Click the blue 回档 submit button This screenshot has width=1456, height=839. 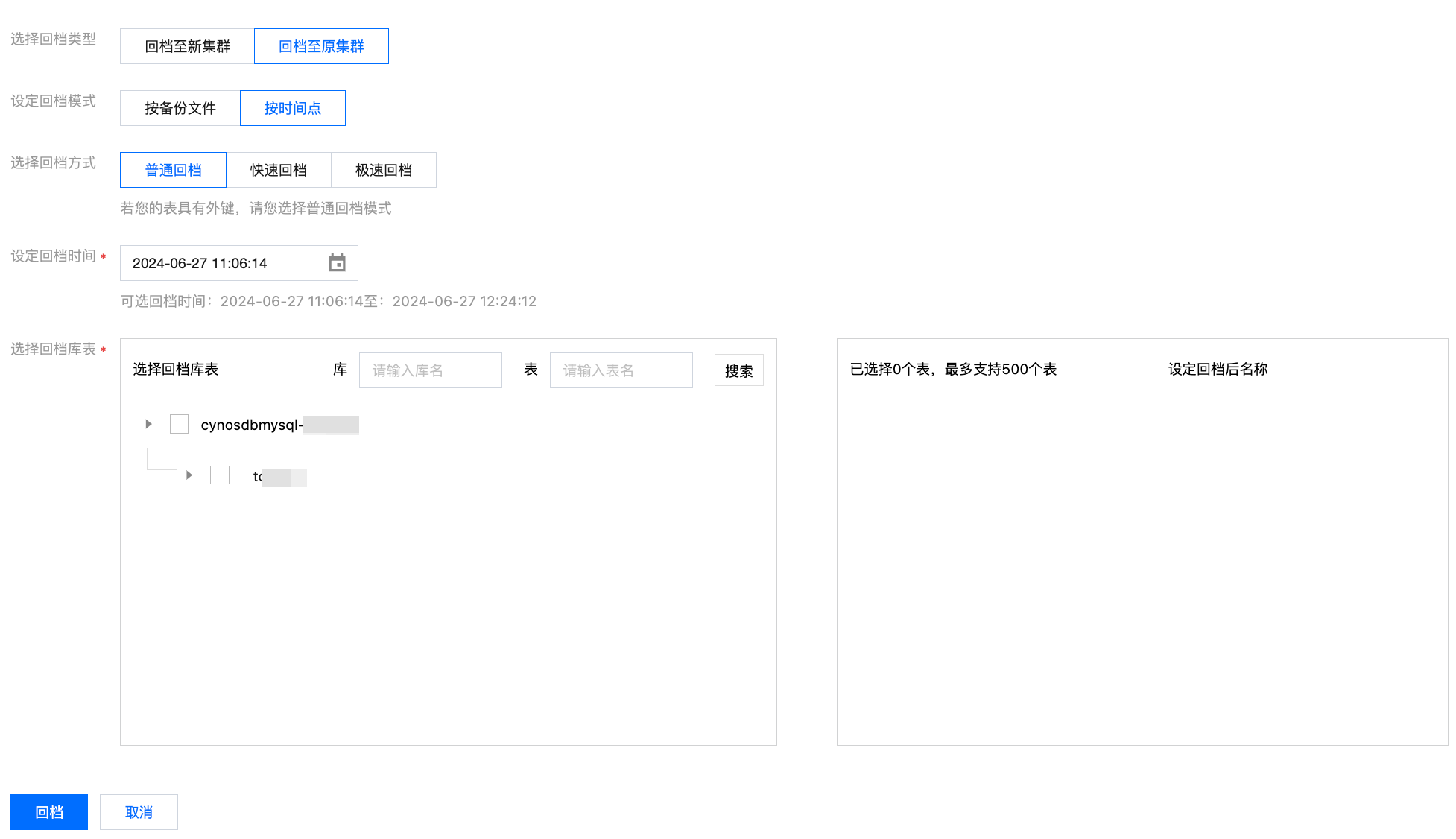point(49,812)
